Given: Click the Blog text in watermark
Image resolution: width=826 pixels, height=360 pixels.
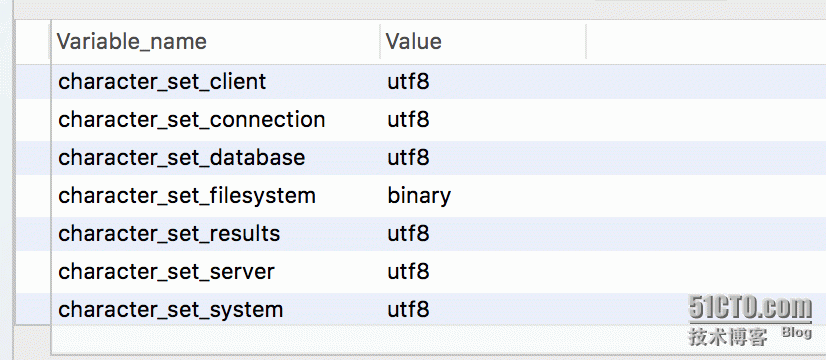Looking at the screenshot, I should point(796,333).
